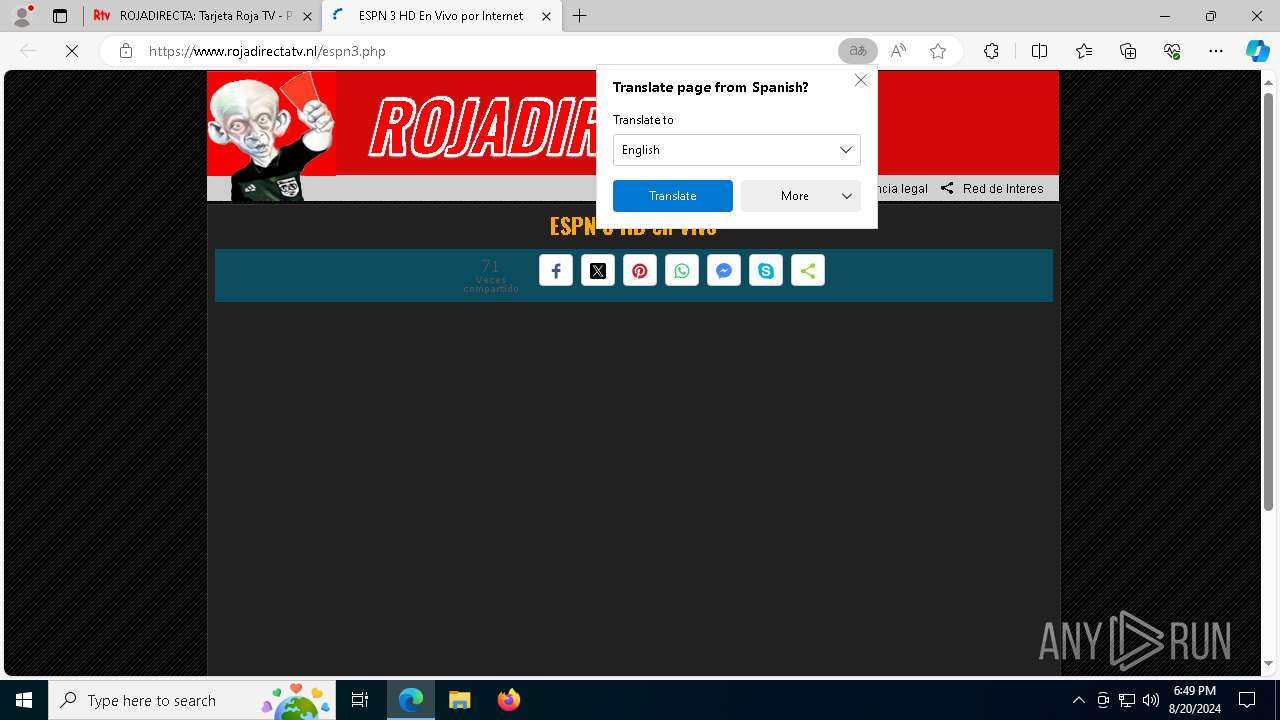Screen dimensions: 1280x720
Task: Toggle the Split screen icon
Action: 1039,51
